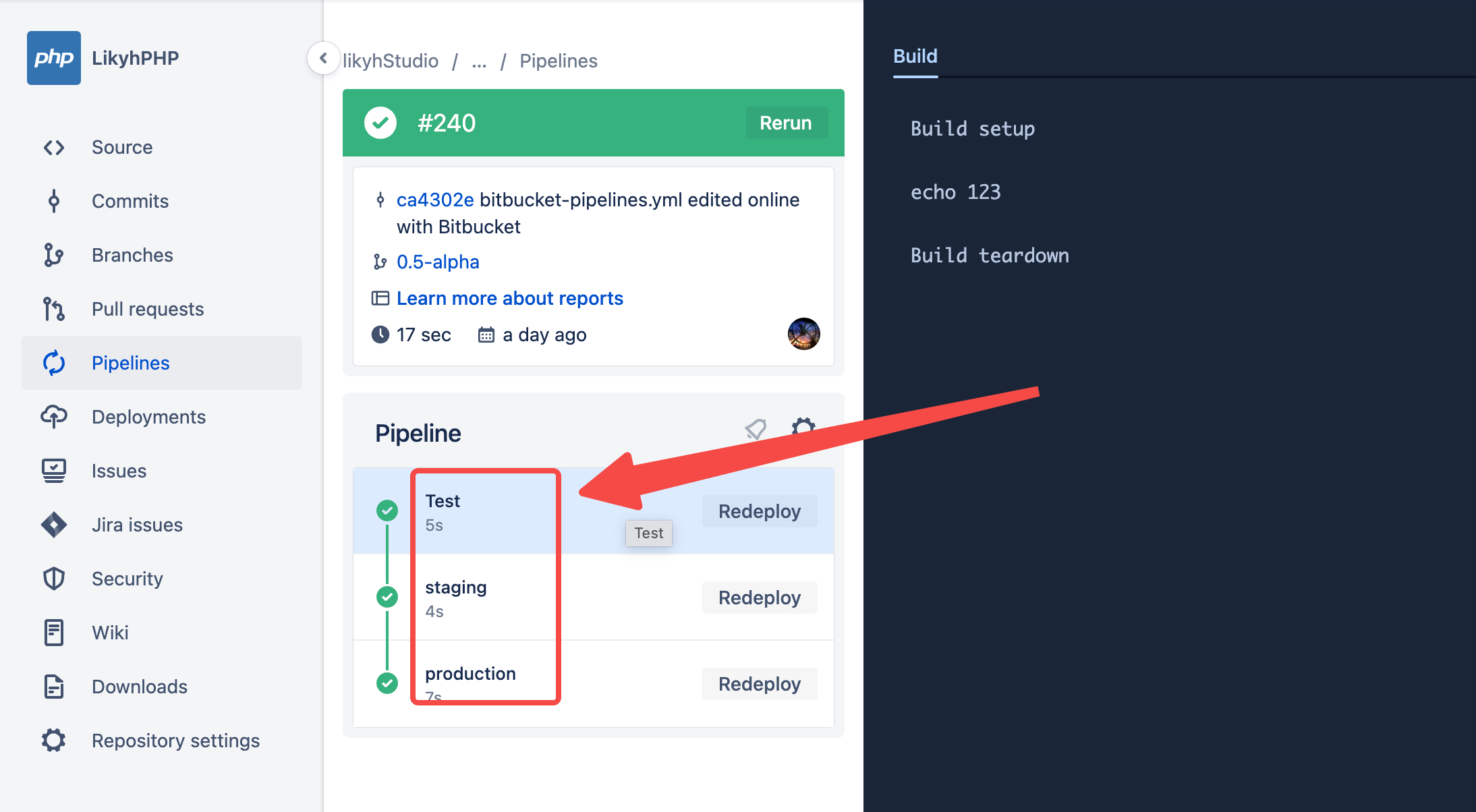Open Jira issues diamond icon

(54, 525)
